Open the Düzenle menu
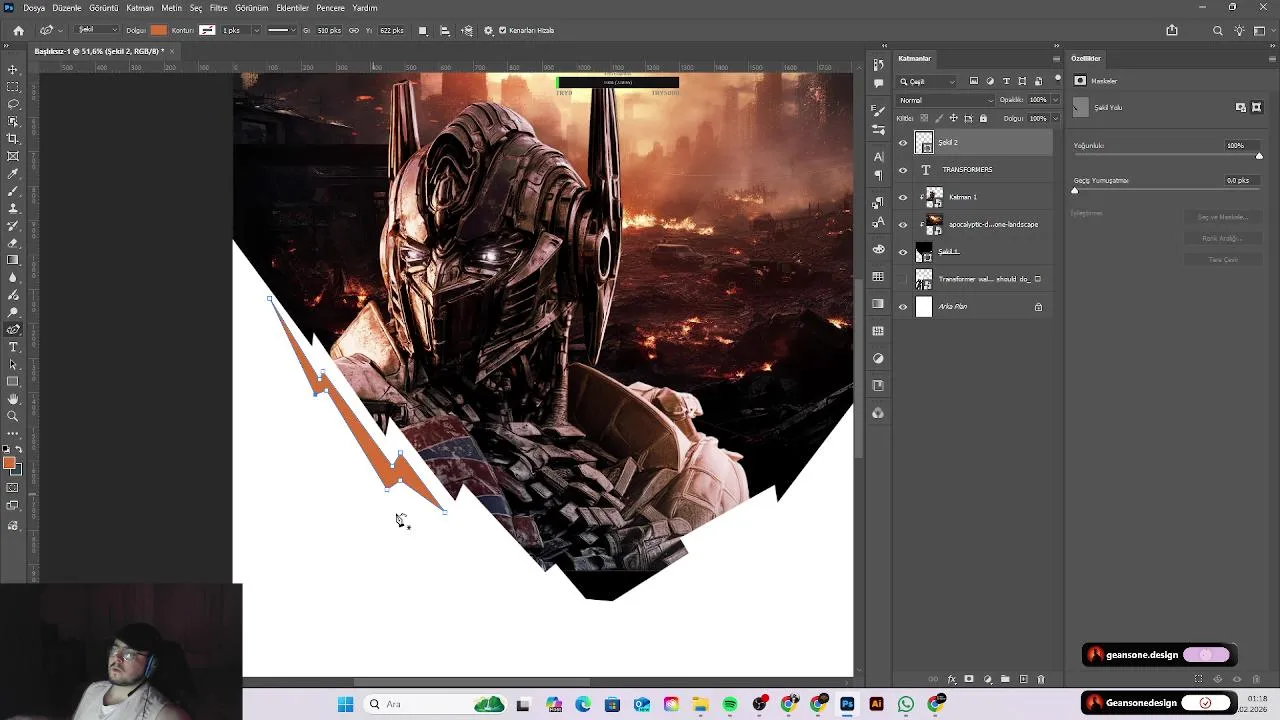This screenshot has height=720, width=1280. [x=67, y=8]
